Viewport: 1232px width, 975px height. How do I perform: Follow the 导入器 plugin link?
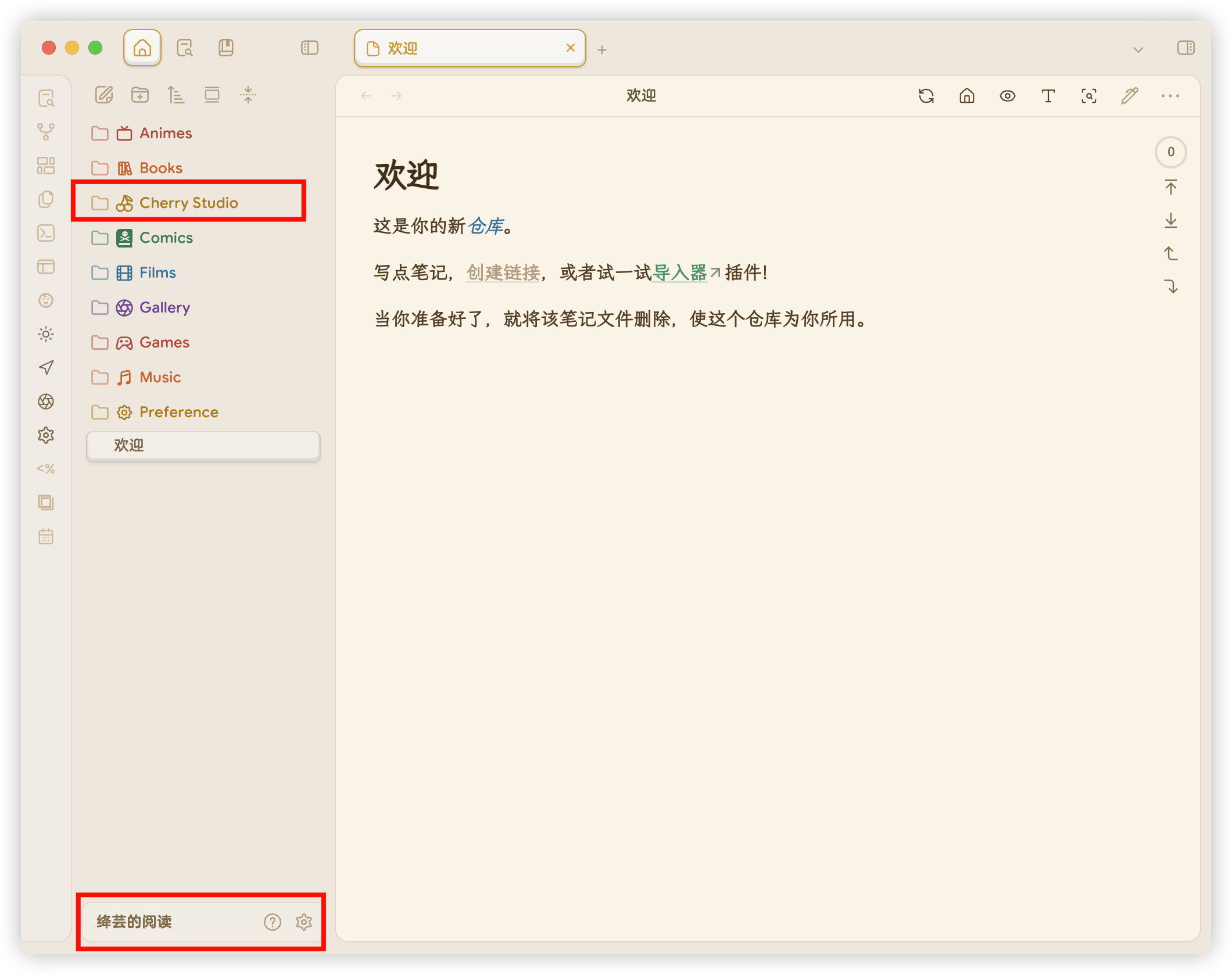click(680, 273)
